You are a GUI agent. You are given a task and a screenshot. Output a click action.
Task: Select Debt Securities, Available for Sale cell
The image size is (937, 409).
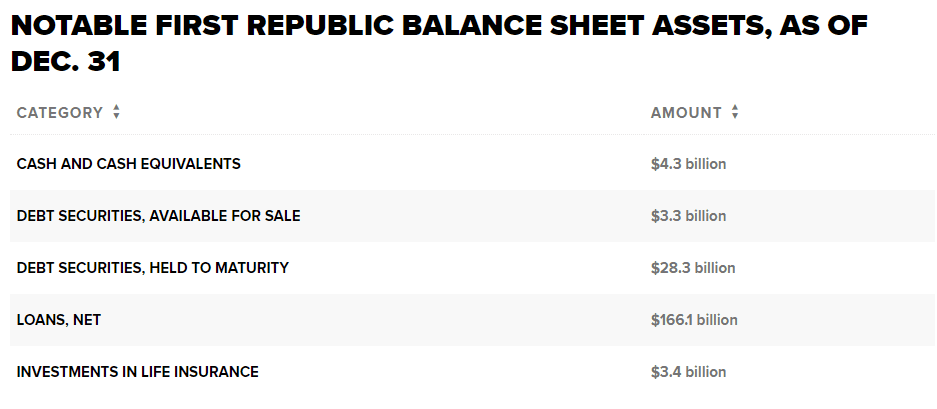pos(158,216)
